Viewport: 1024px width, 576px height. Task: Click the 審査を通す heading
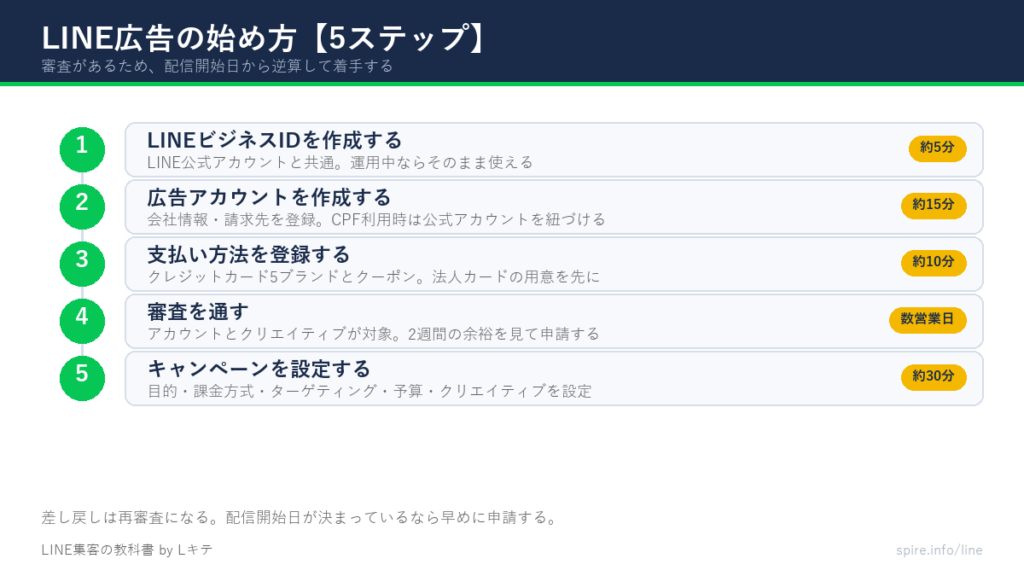coord(198,312)
